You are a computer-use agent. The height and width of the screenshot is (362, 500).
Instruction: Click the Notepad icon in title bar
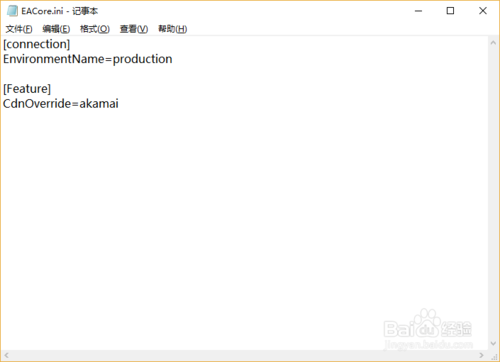12,11
